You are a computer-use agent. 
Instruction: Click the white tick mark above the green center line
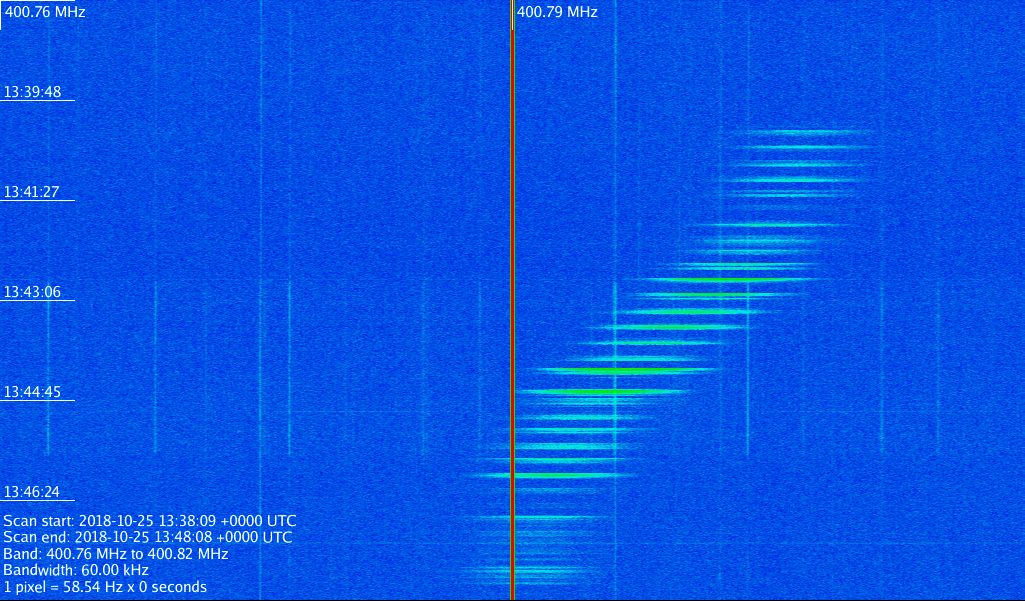point(513,14)
